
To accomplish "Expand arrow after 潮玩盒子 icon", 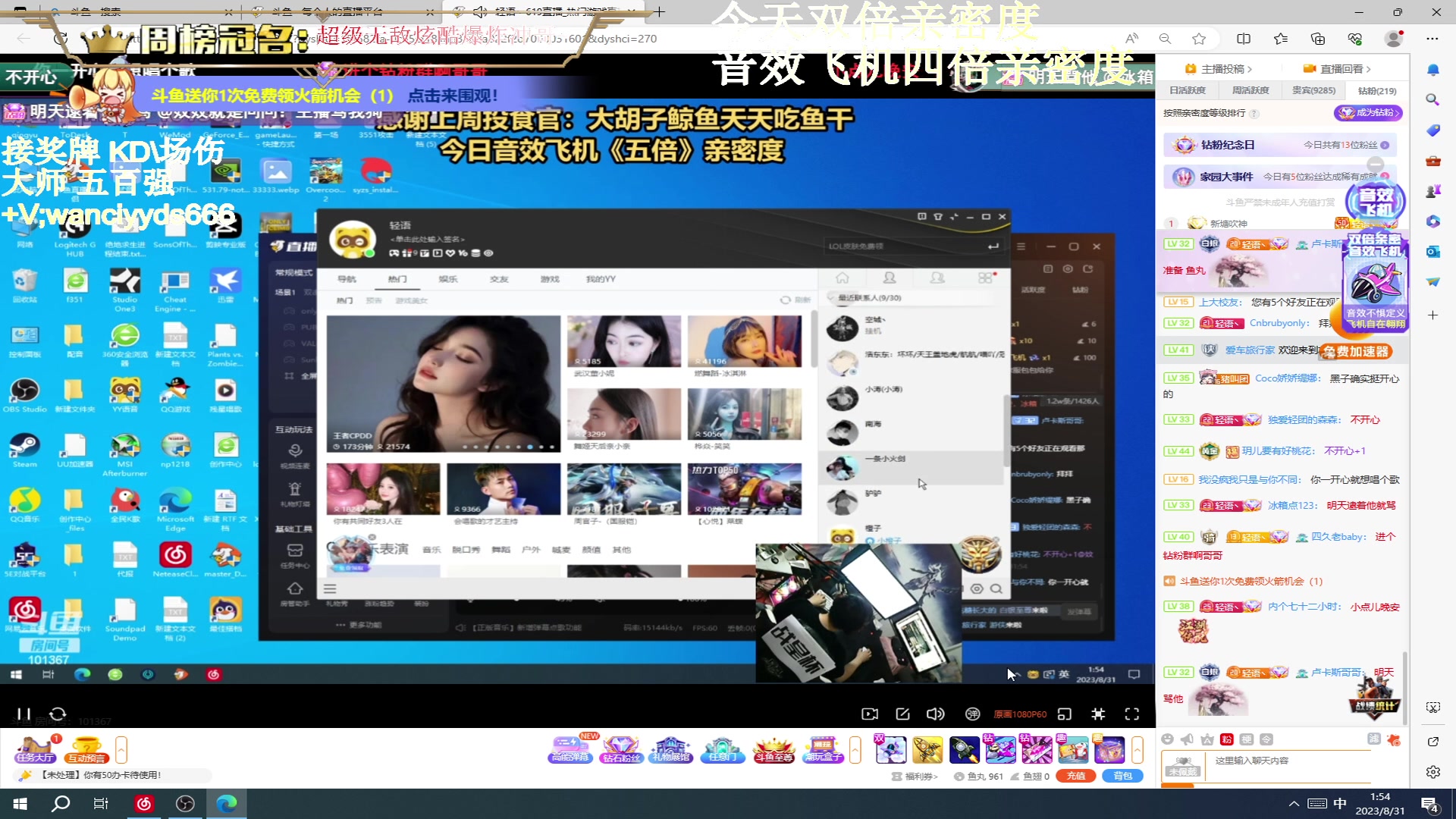I will click(855, 750).
